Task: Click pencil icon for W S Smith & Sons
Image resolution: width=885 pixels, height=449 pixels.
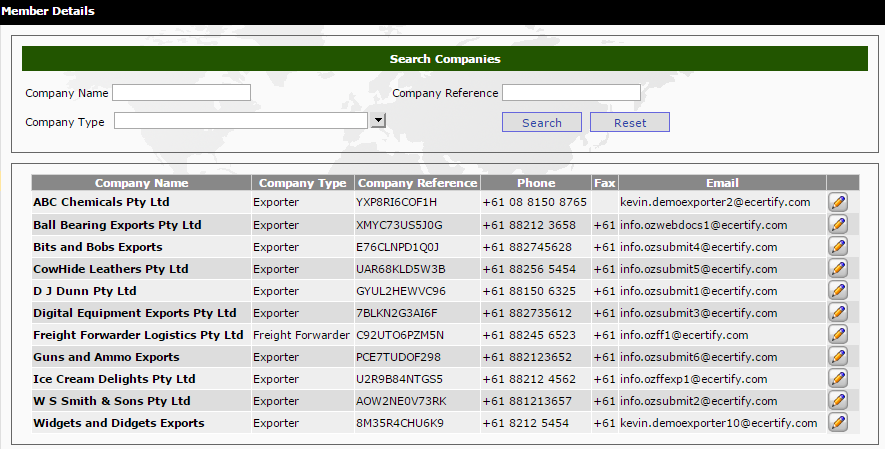Action: 838,400
